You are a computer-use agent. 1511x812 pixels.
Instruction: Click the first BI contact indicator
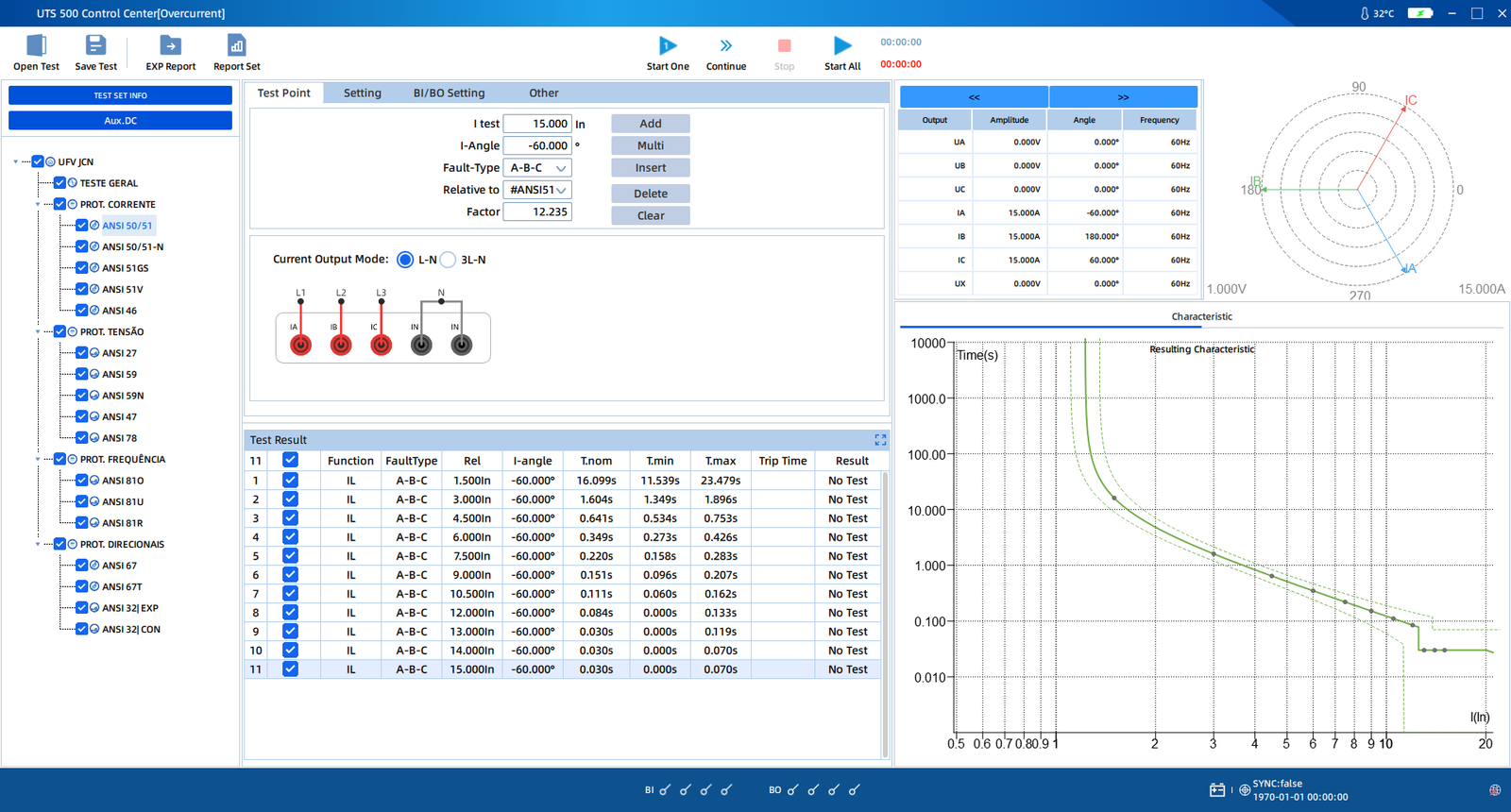665,790
